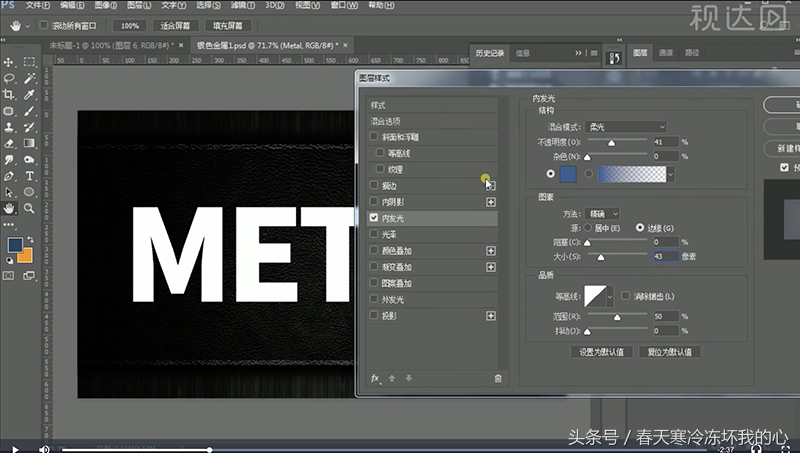
Task: Select the Zoom tool
Action: [30, 208]
